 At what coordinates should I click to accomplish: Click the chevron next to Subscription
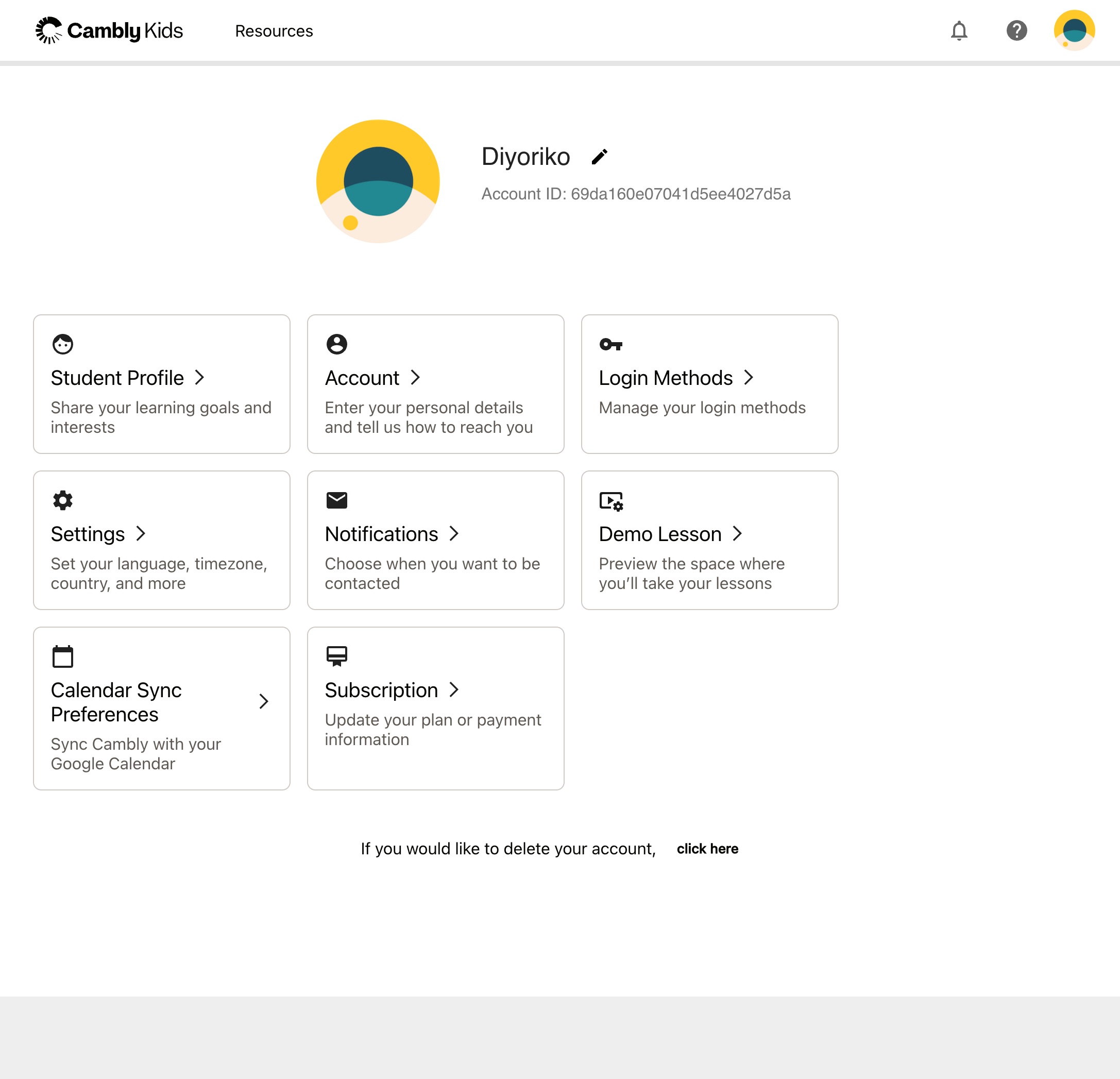454,690
